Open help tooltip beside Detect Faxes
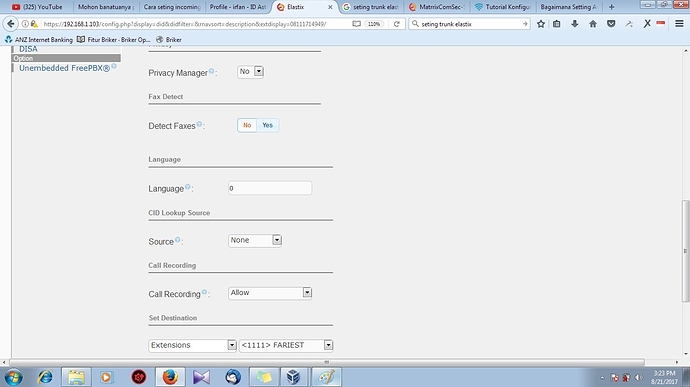 pyautogui.click(x=199, y=124)
